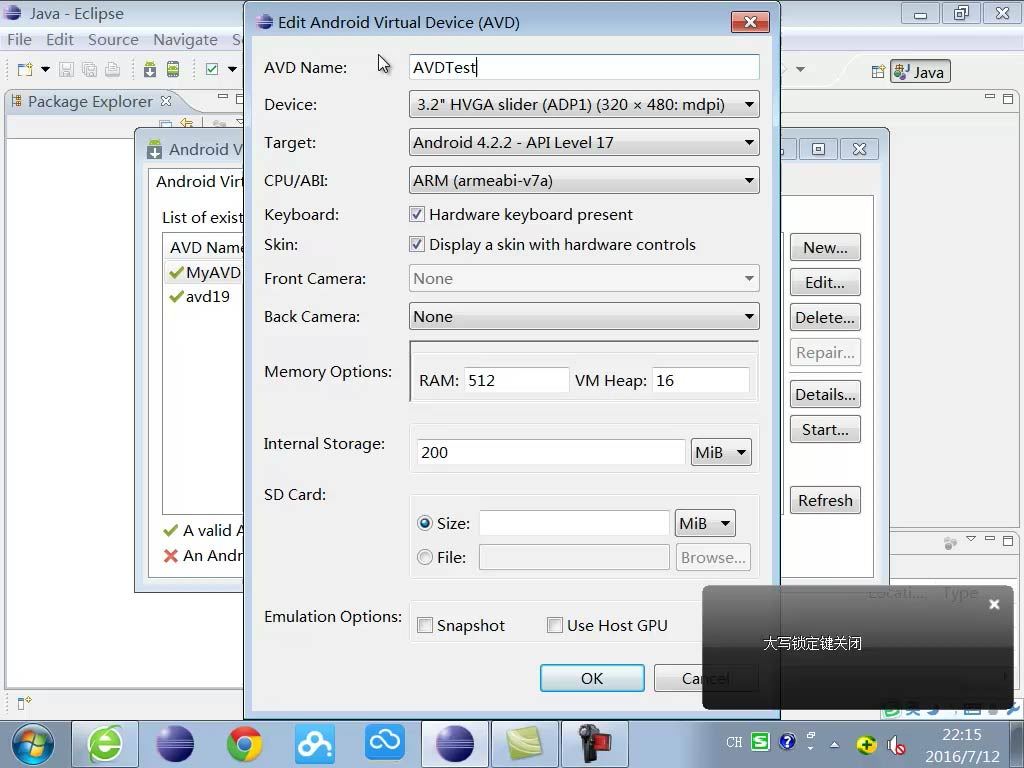Open Google Chrome from the taskbar
The width and height of the screenshot is (1024, 768).
click(x=244, y=744)
